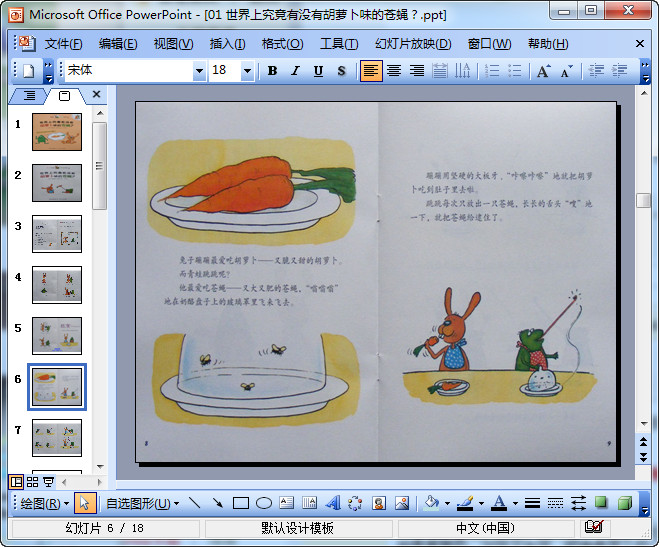Select the Line drawing tool
The height and width of the screenshot is (547, 659).
[x=195, y=503]
